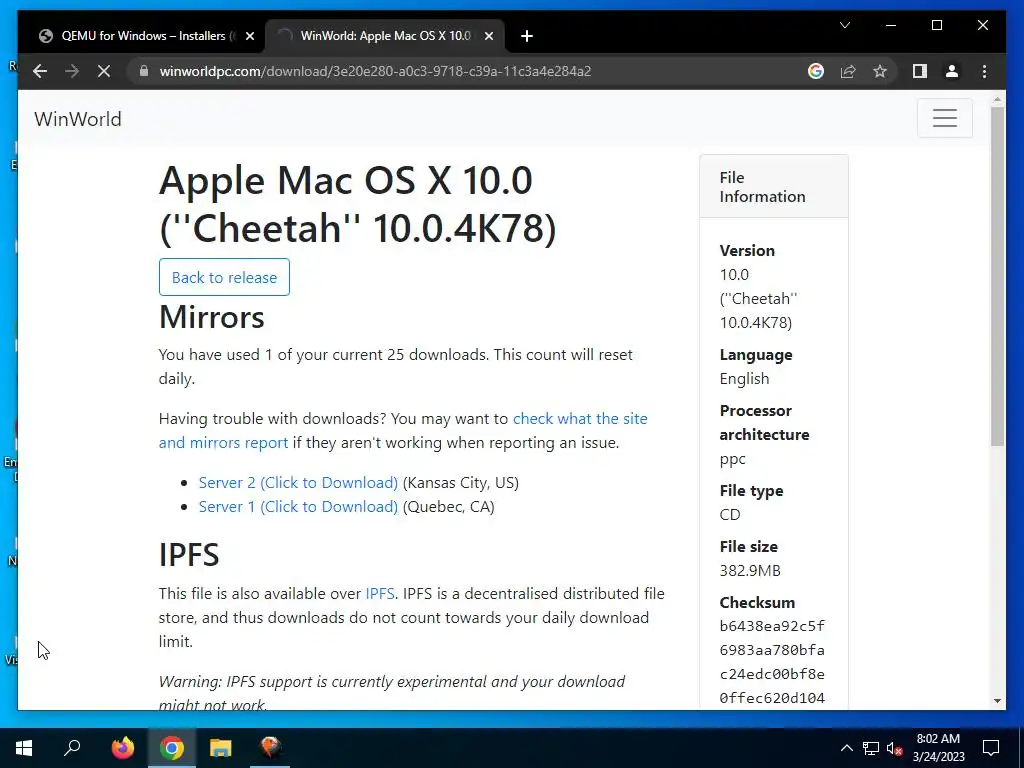Close the QEMU for Windows tab
Screen dimensions: 1024x768
pyautogui.click(x=249, y=36)
